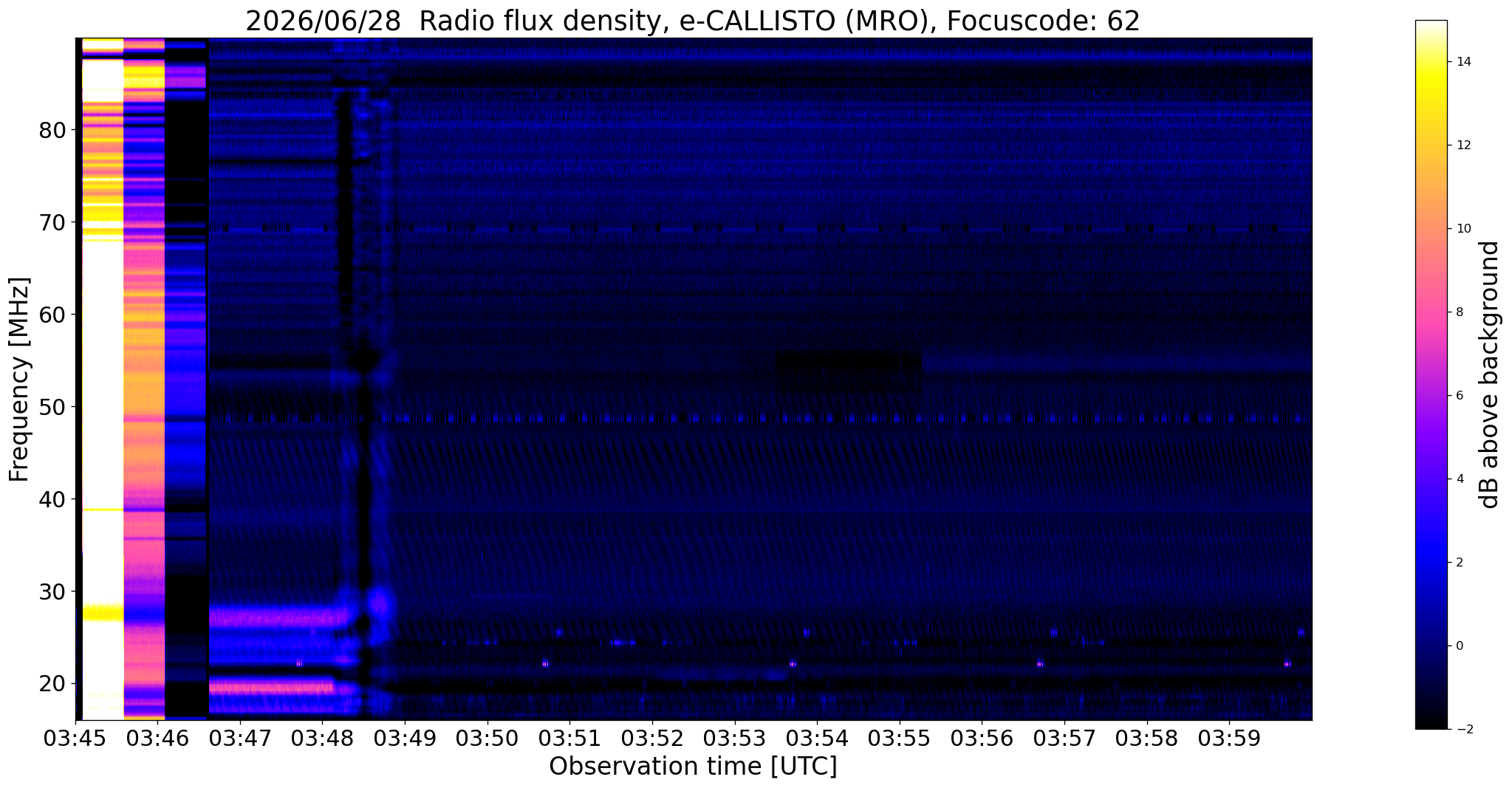The image size is (1512, 788).
Task: Click the colorbar near the 10 dB level
Action: click(x=1431, y=228)
